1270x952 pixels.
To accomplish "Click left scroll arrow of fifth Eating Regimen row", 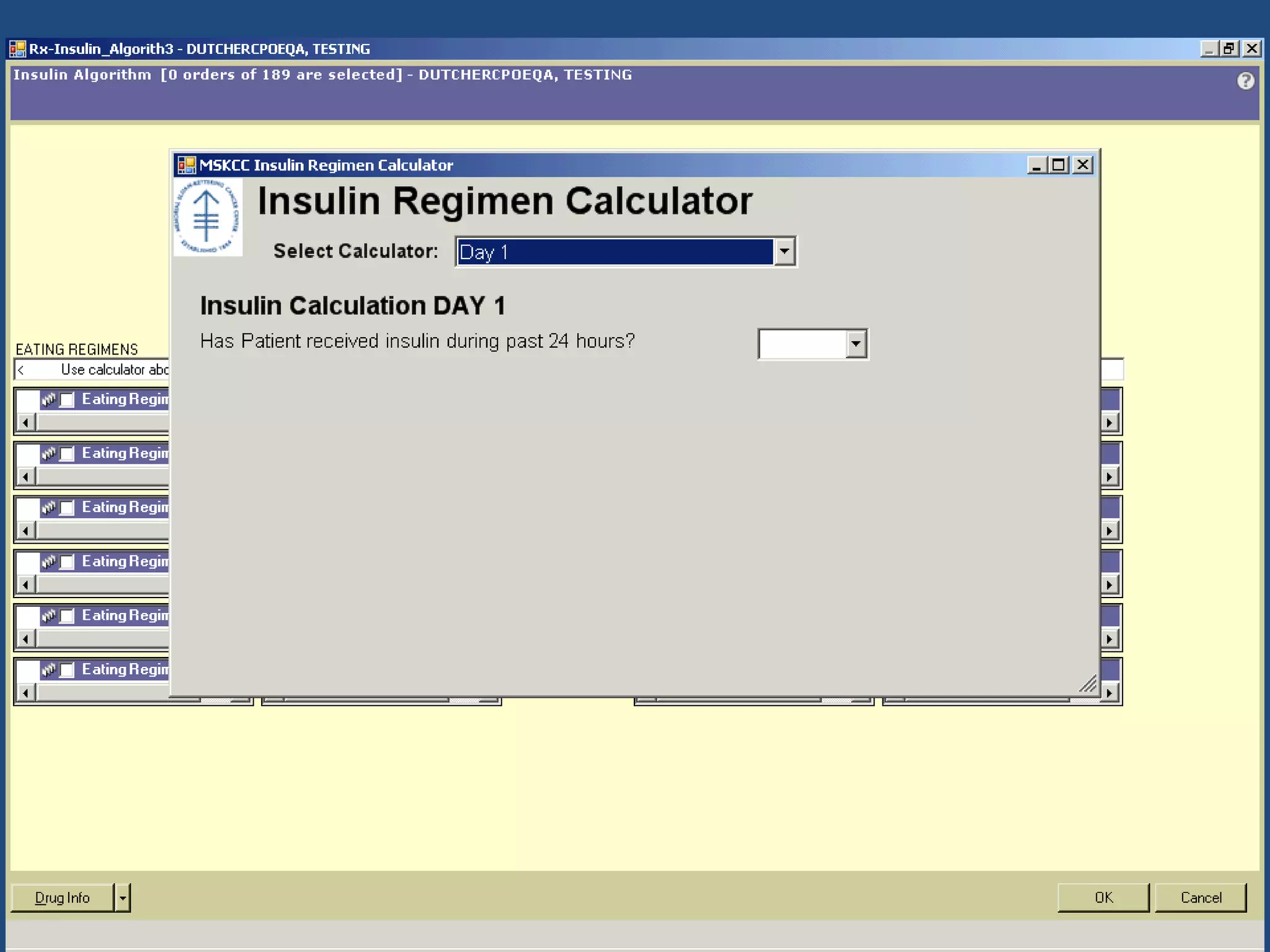I will (25, 638).
